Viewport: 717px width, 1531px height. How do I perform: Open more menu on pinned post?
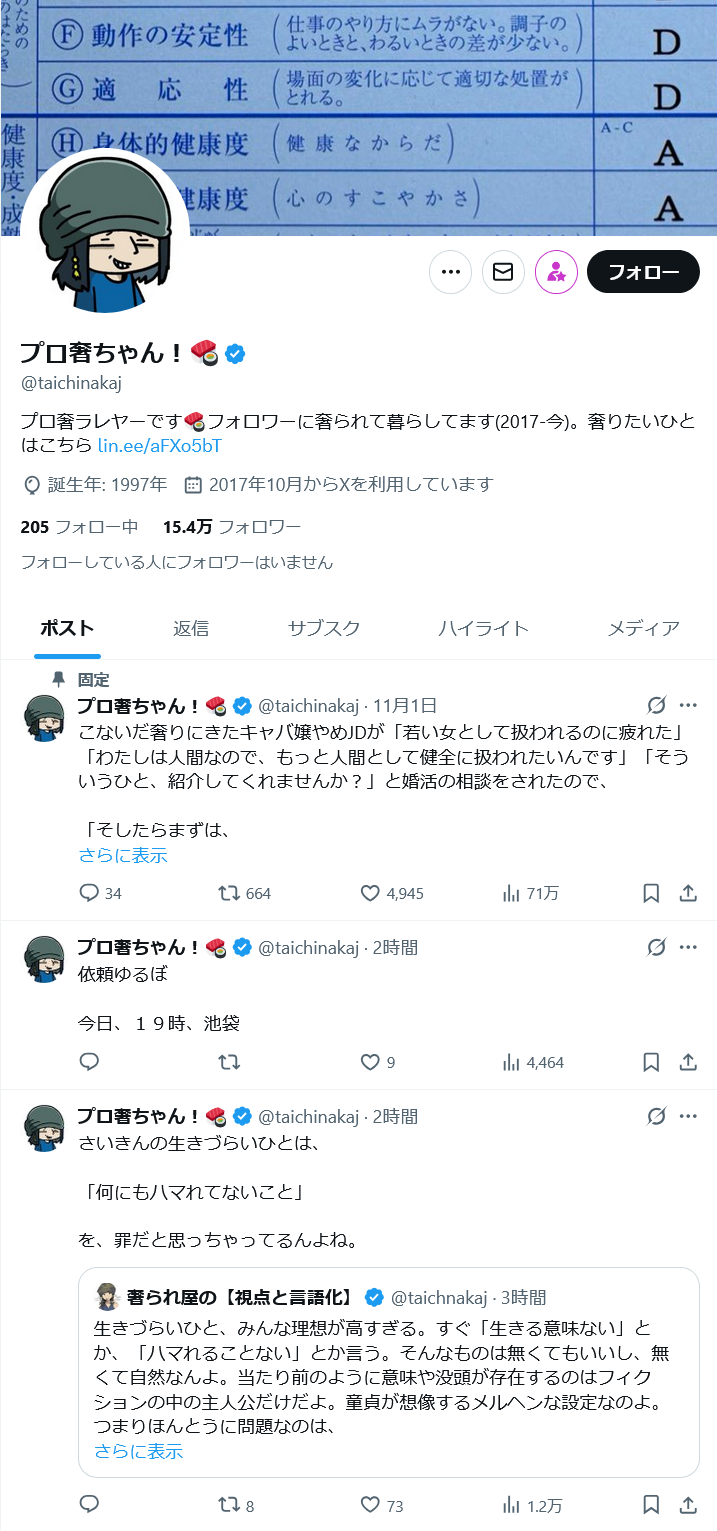point(688,704)
